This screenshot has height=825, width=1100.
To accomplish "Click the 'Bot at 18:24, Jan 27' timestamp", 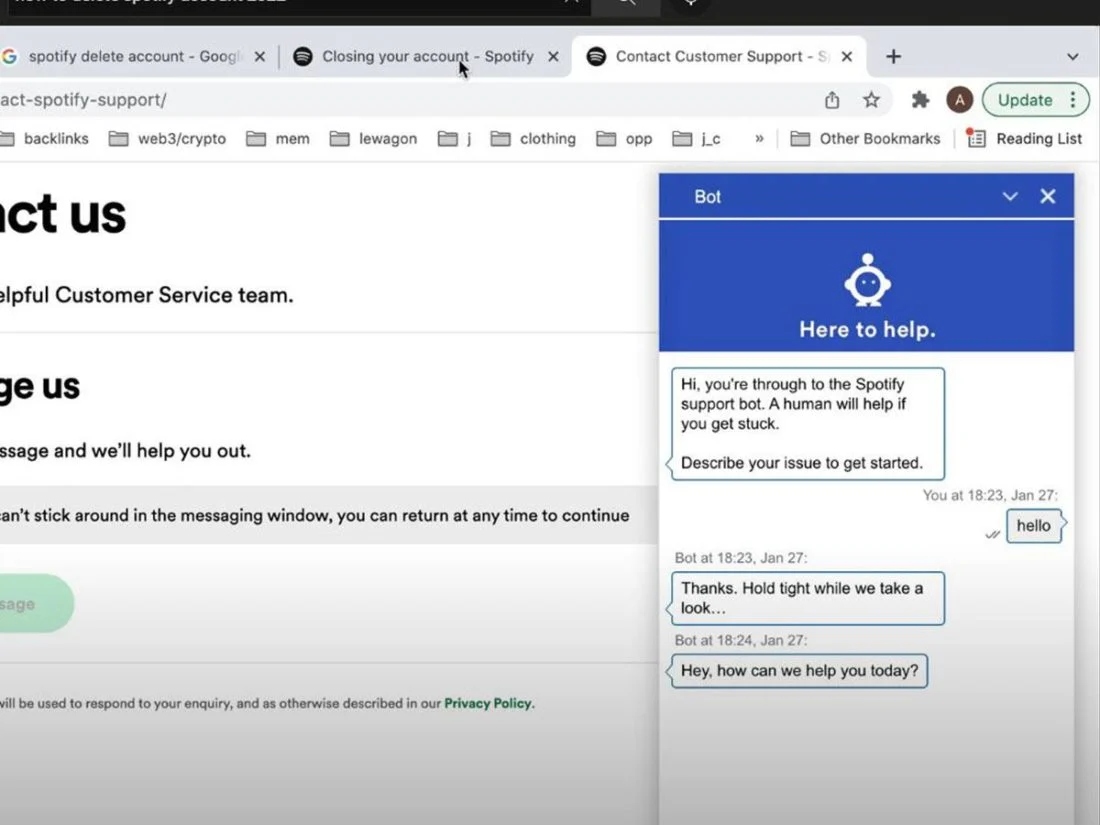I will (x=741, y=640).
